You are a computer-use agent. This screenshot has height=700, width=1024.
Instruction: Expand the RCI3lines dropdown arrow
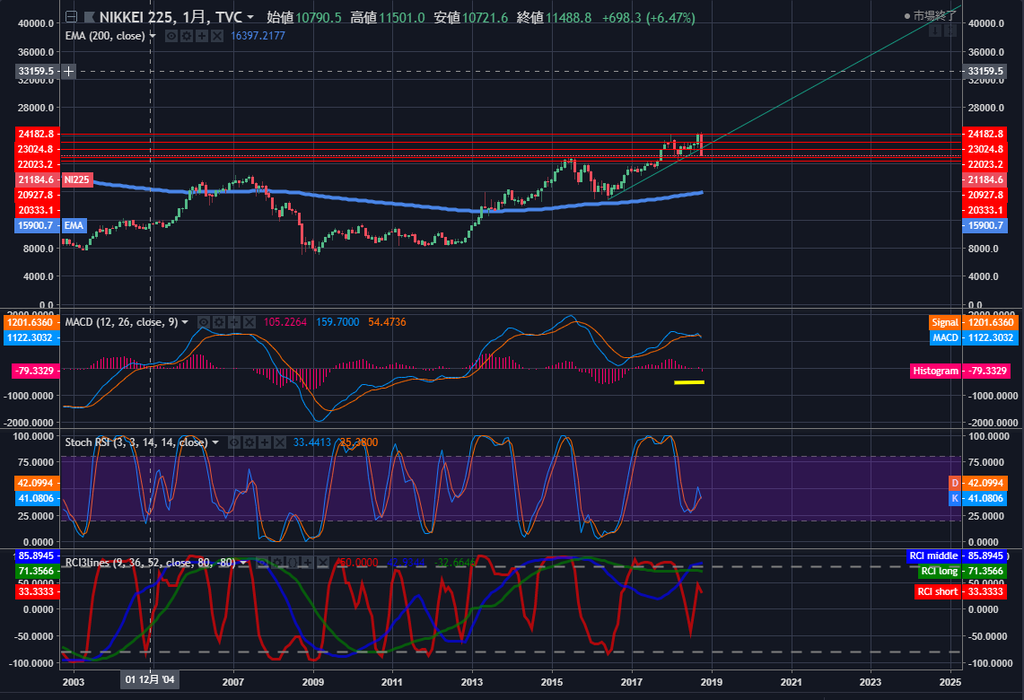point(243,562)
